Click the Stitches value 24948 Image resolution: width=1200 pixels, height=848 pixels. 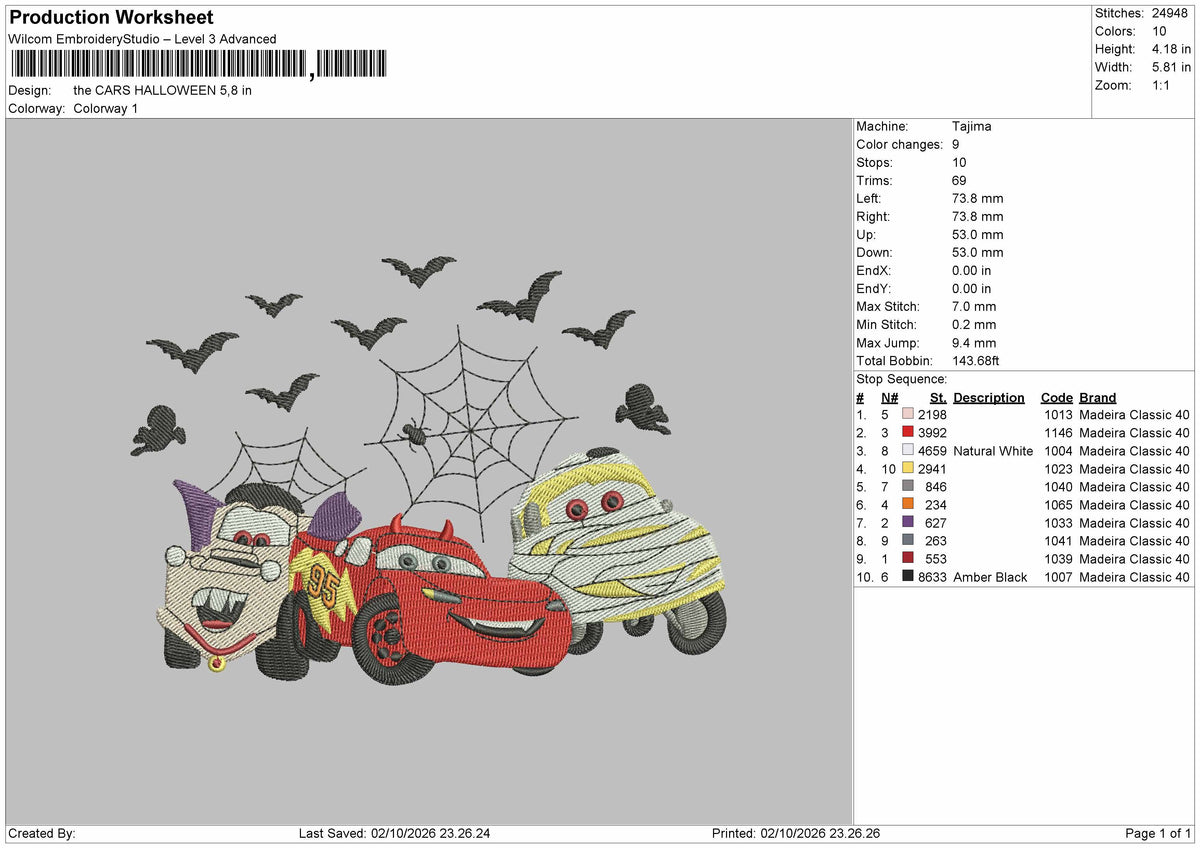point(1171,13)
